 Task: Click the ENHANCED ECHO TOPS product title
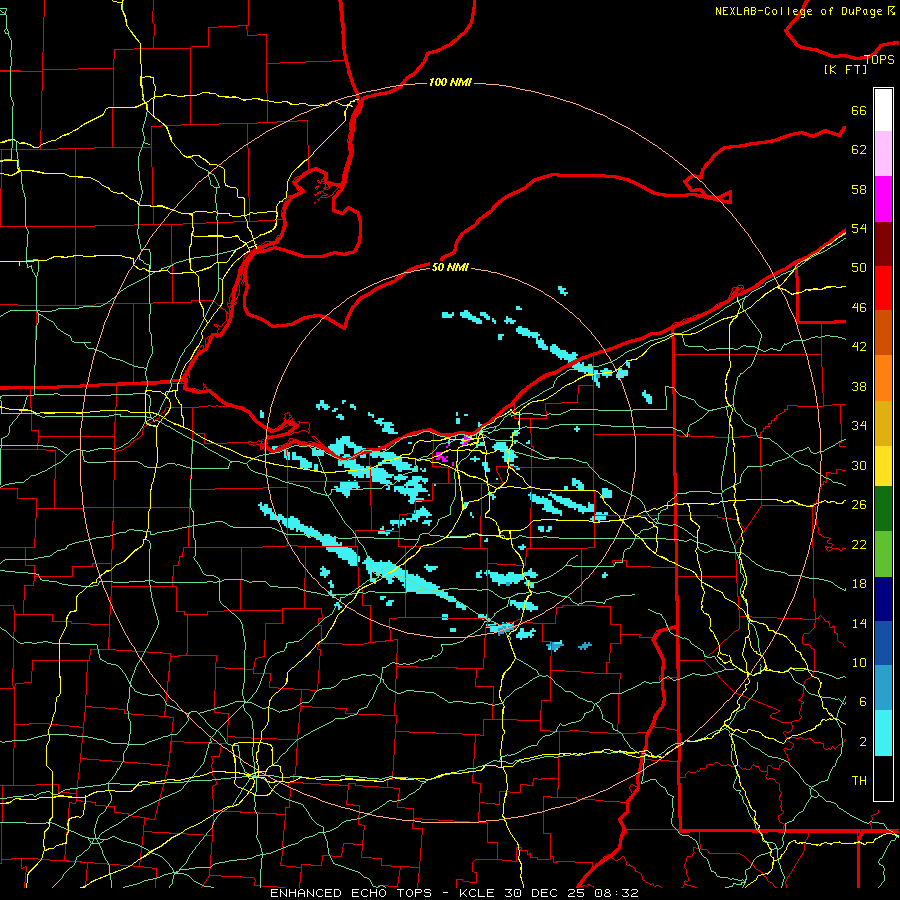pos(351,893)
